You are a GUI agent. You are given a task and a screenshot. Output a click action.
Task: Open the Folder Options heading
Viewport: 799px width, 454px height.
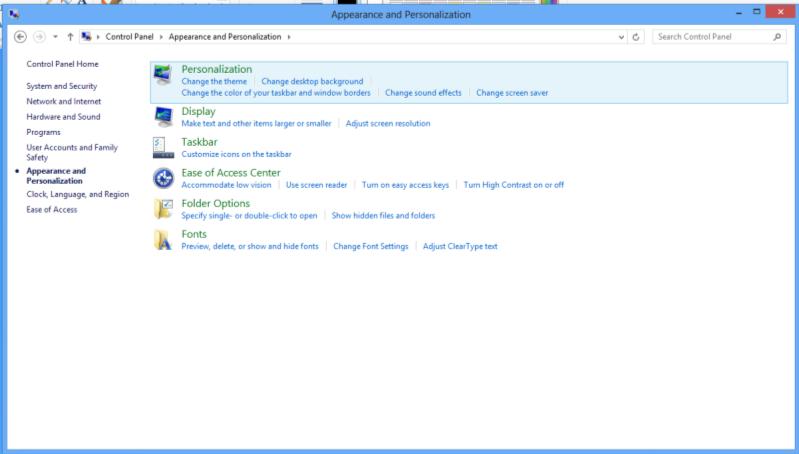click(x=216, y=203)
